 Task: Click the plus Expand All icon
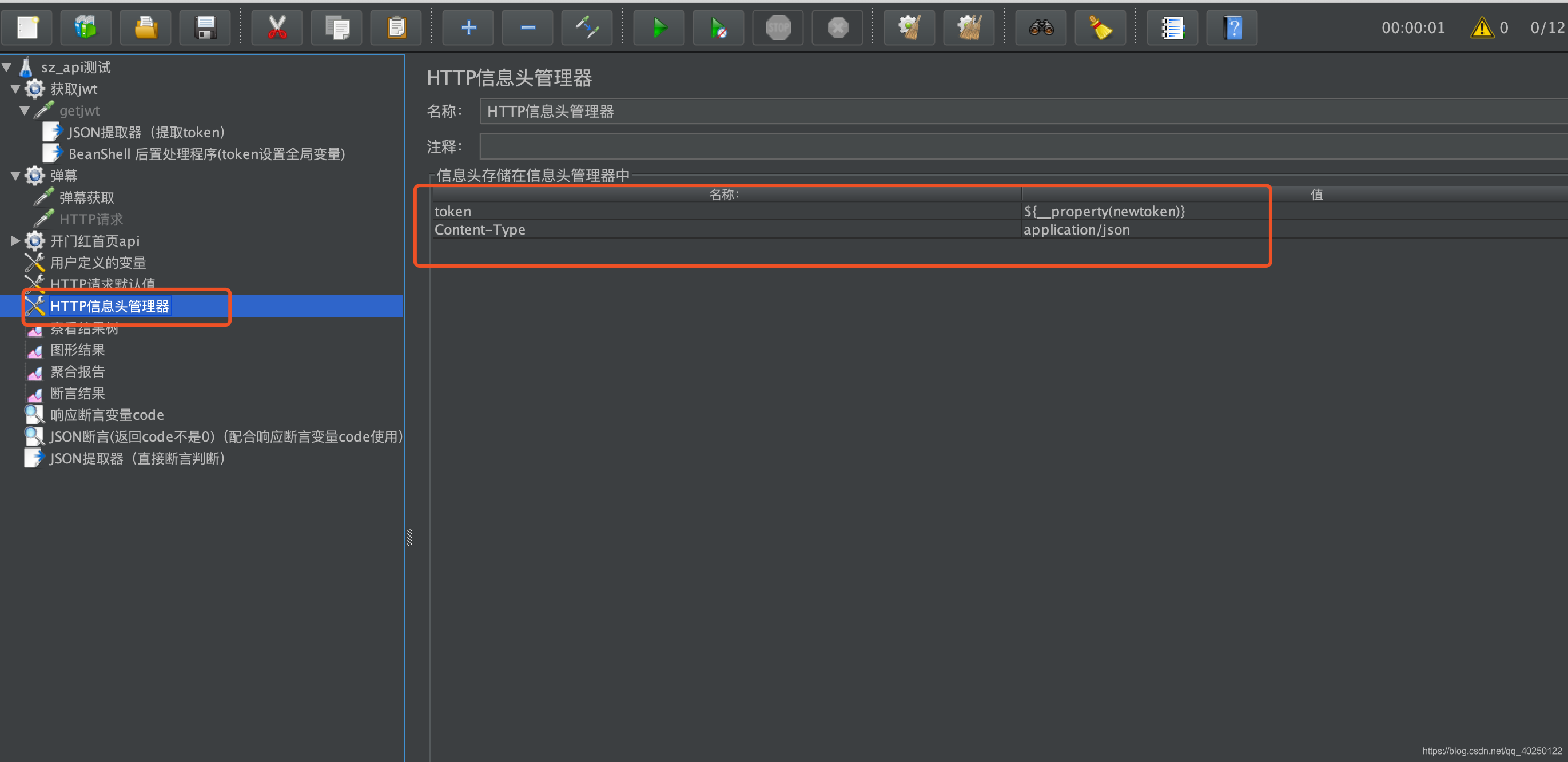pyautogui.click(x=468, y=28)
